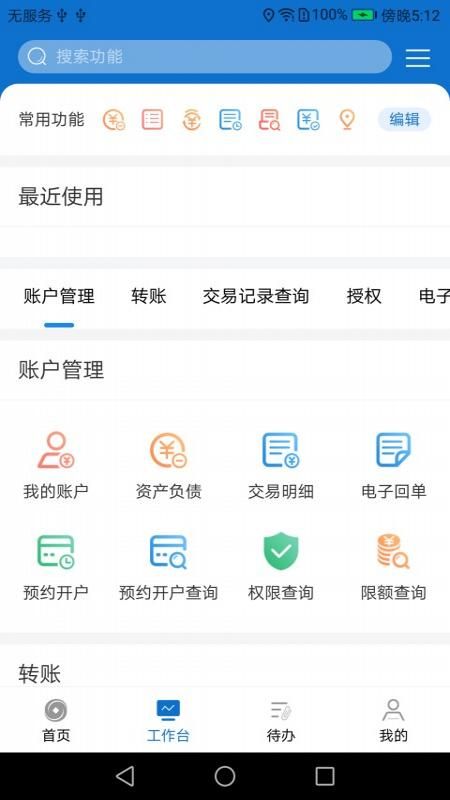Viewport: 450px width, 800px height.
Task: Open 待办 in the bottom navigation
Action: (x=281, y=720)
